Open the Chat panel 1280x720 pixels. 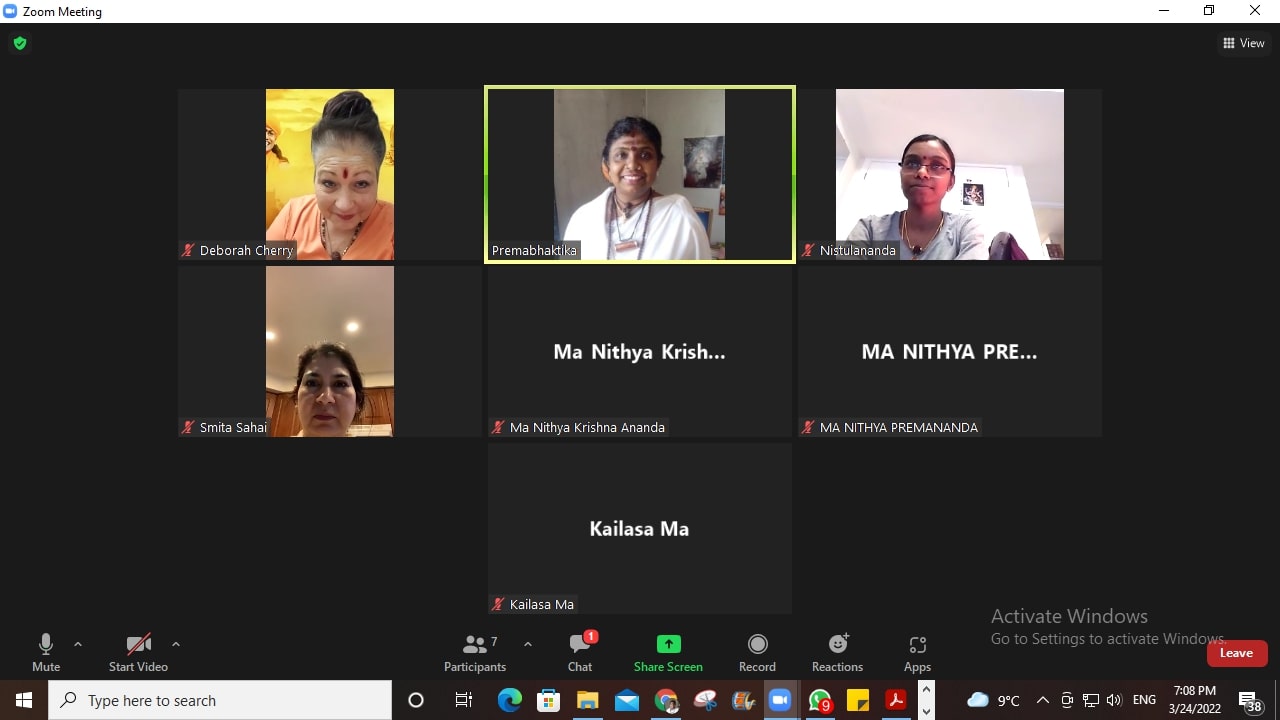[580, 653]
